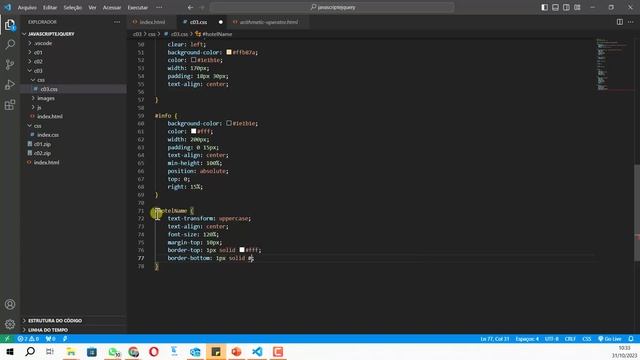The height and width of the screenshot is (360, 640).
Task: Open the Explorer panel more actions ellipsis
Action: pyautogui.click(x=117, y=22)
